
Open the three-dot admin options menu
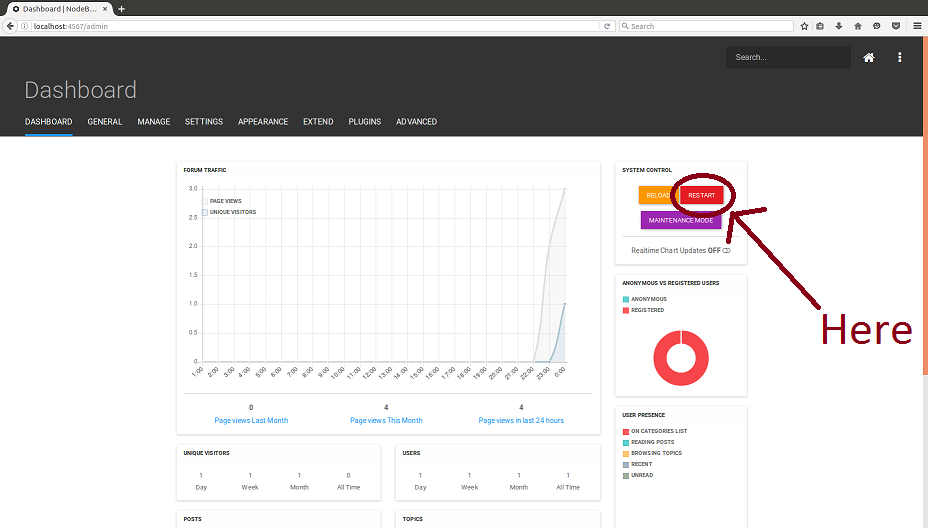900,57
